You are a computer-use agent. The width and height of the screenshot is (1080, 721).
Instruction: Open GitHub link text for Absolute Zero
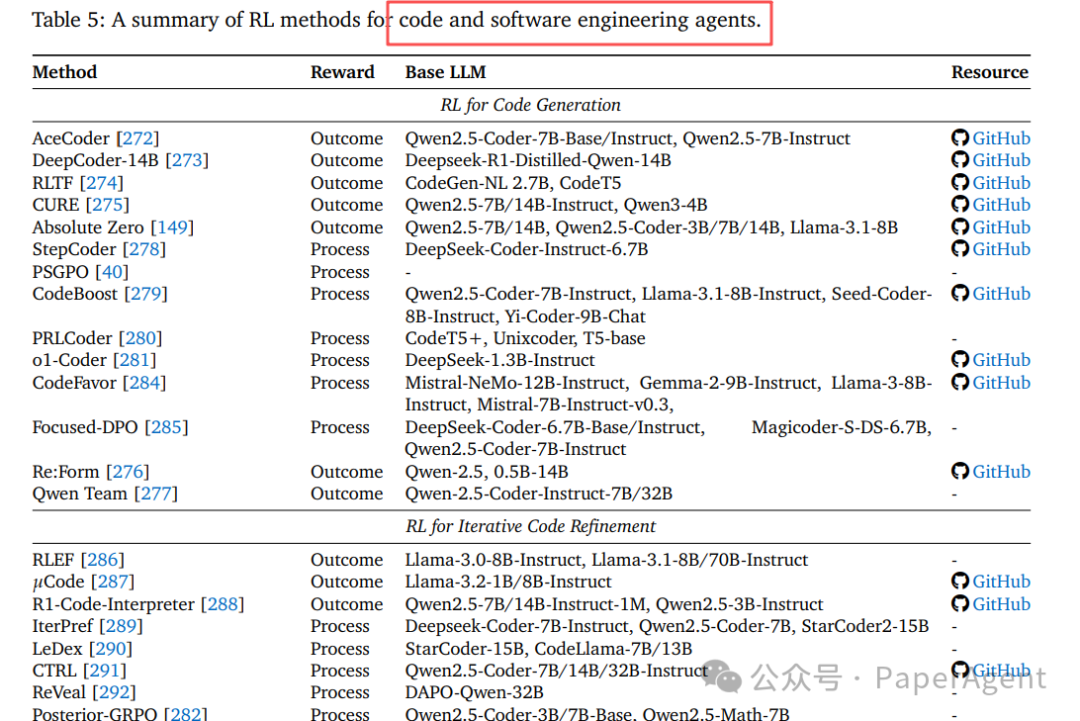click(x=1001, y=228)
